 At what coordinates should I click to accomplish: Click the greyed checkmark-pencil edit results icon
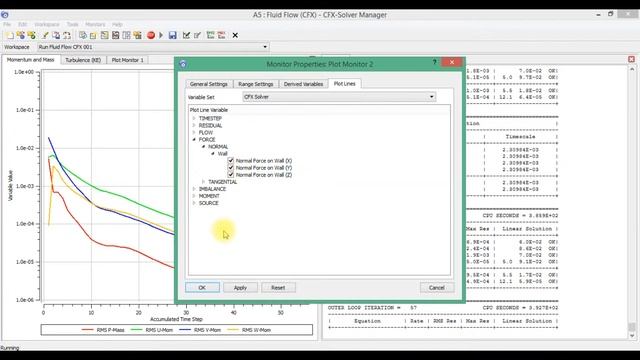pyautogui.click(x=198, y=36)
